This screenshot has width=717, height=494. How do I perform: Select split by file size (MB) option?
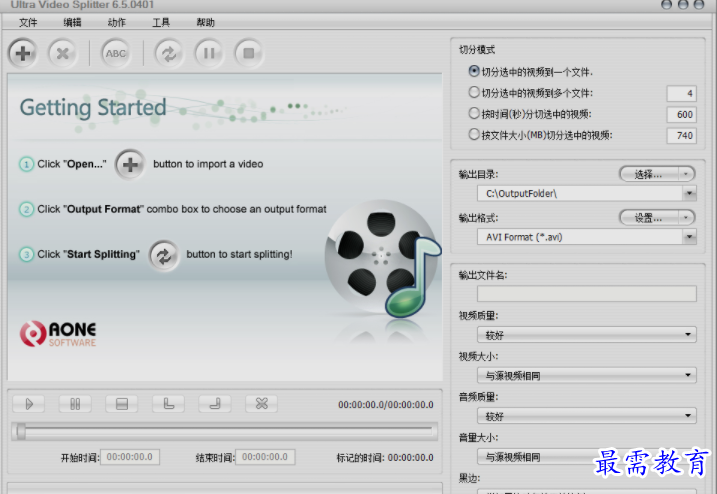click(x=474, y=134)
